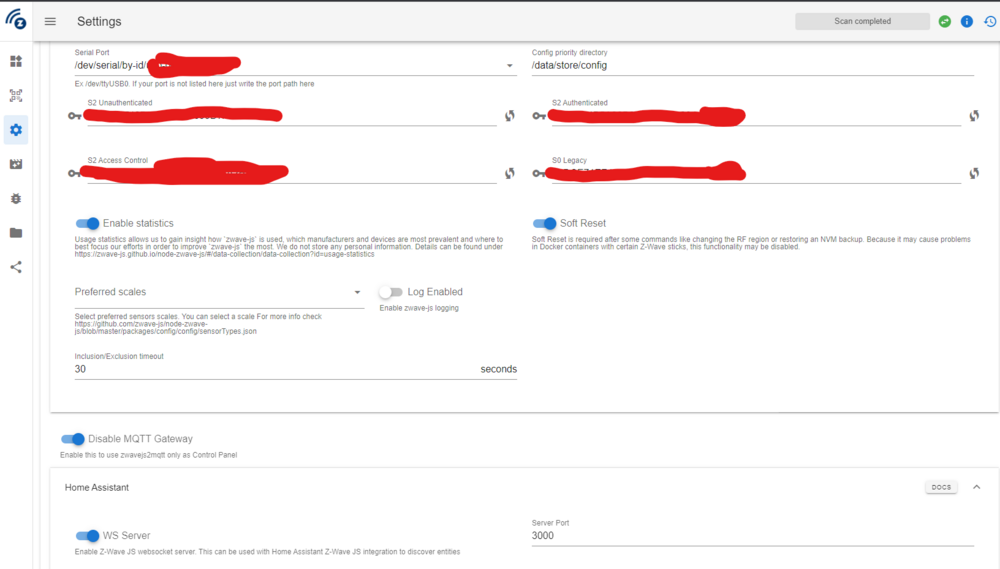This screenshot has height=569, width=1000.
Task: Open the Debug bug icon in sidebar
Action: coord(16,199)
